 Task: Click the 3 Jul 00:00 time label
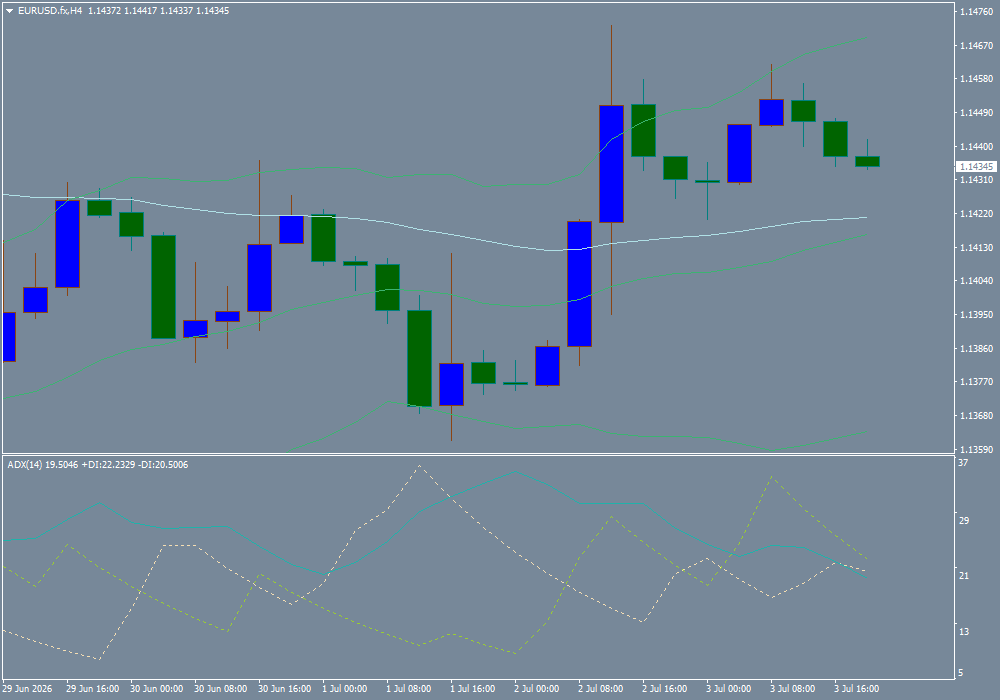(x=728, y=689)
